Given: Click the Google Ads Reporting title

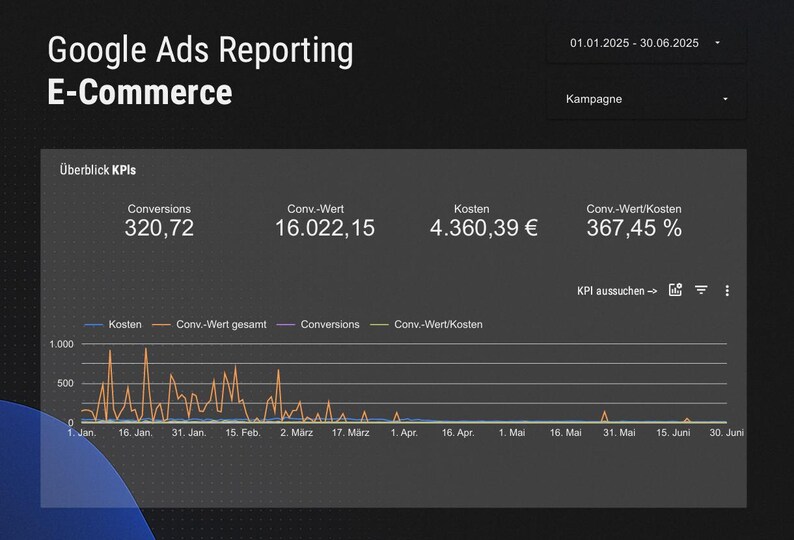Looking at the screenshot, I should pos(201,50).
